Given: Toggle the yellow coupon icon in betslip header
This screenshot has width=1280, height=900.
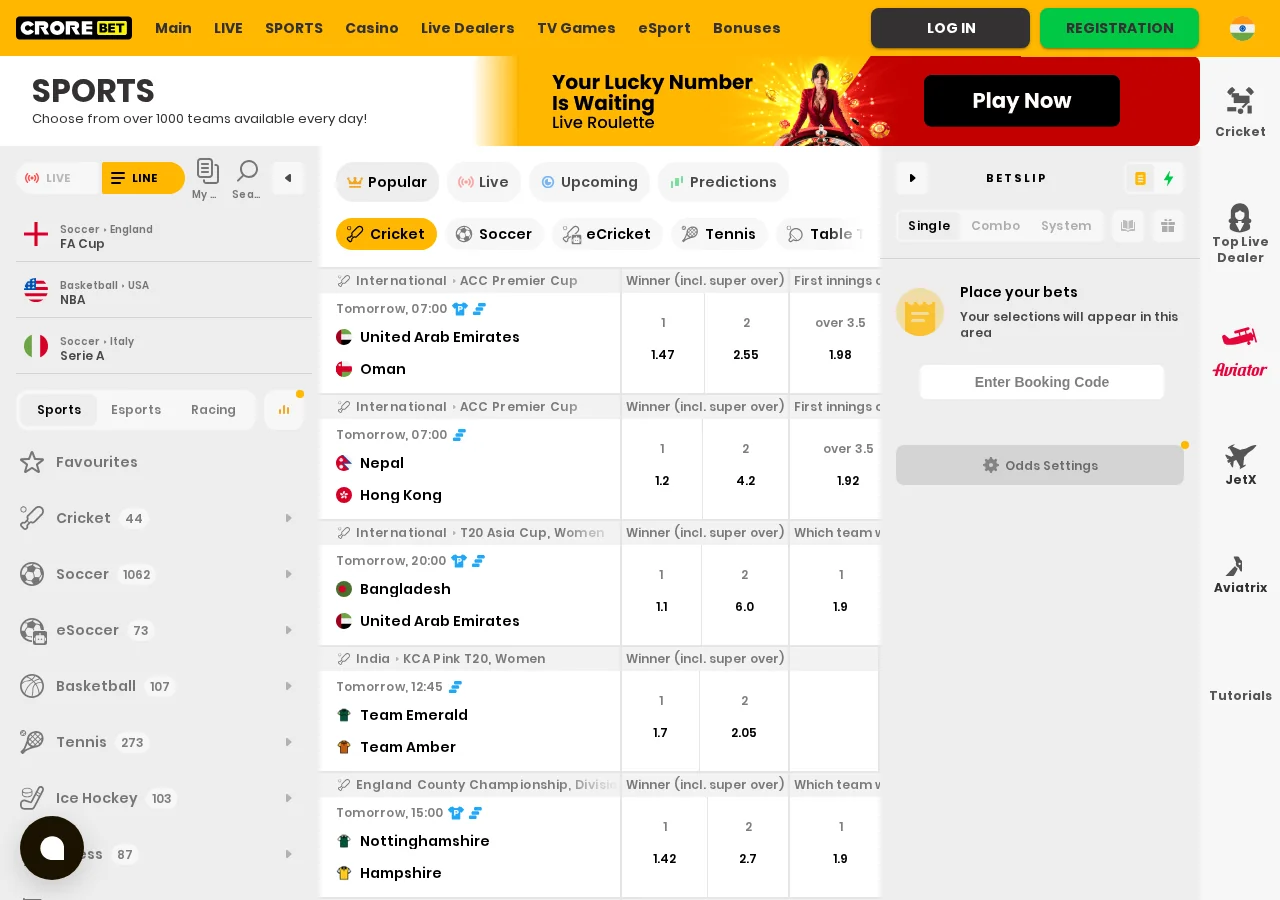Looking at the screenshot, I should pyautogui.click(x=1140, y=178).
